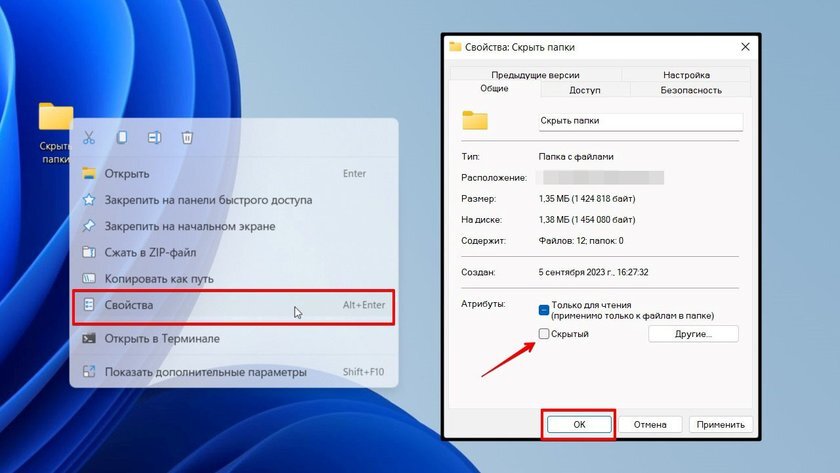Click the copy-as-path icon
Viewport: 840px width, 473px height.
(x=89, y=279)
